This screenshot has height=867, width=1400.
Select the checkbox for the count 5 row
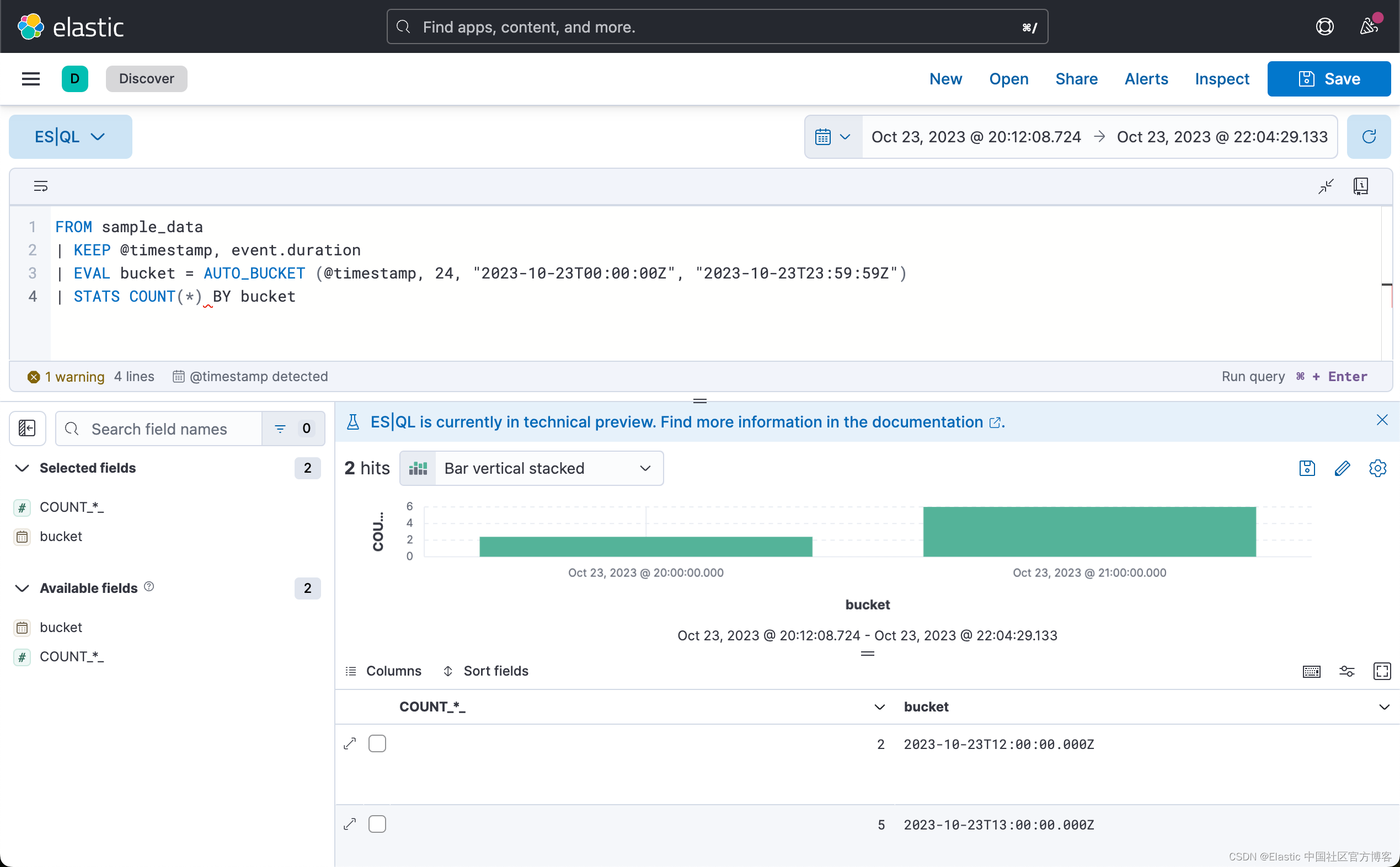[x=377, y=824]
